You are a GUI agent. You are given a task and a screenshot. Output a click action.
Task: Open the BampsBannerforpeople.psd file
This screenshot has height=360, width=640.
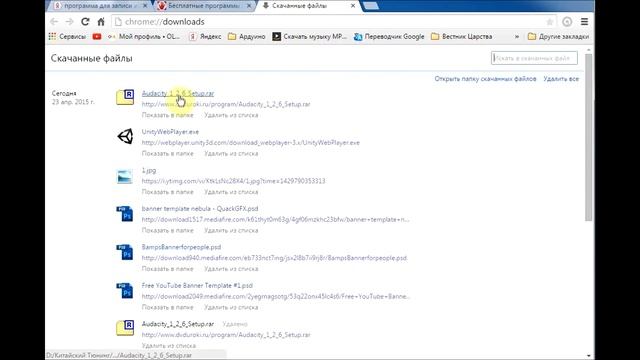[x=181, y=247]
